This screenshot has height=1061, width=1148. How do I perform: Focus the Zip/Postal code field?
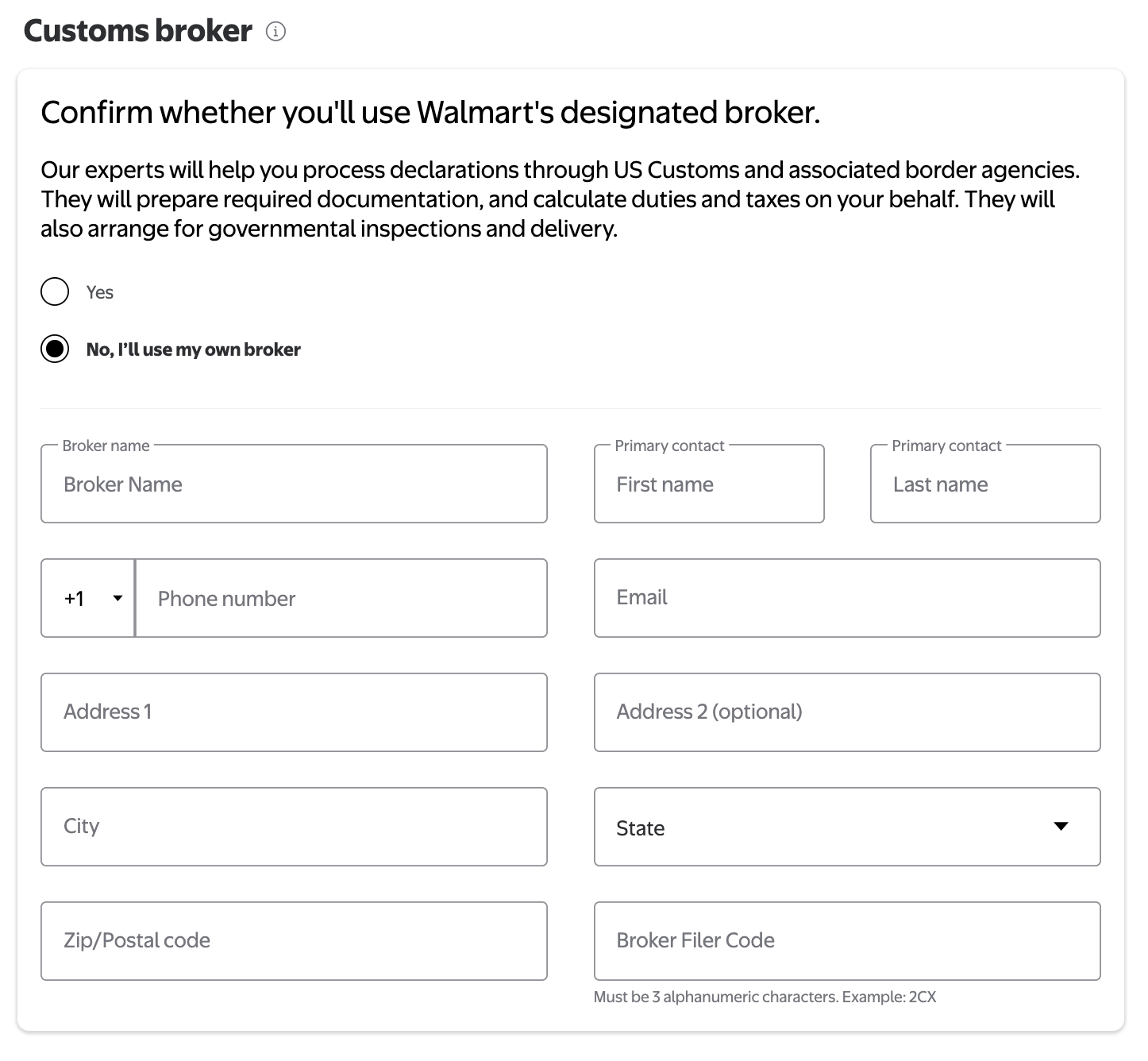pyautogui.click(x=294, y=941)
